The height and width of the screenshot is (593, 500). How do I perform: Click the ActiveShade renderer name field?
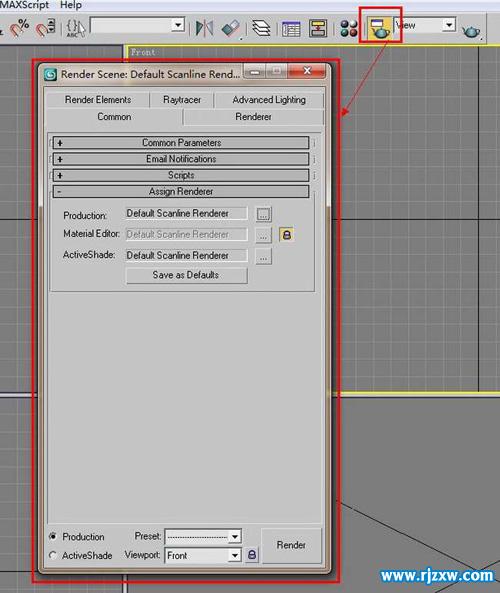[x=186, y=256]
